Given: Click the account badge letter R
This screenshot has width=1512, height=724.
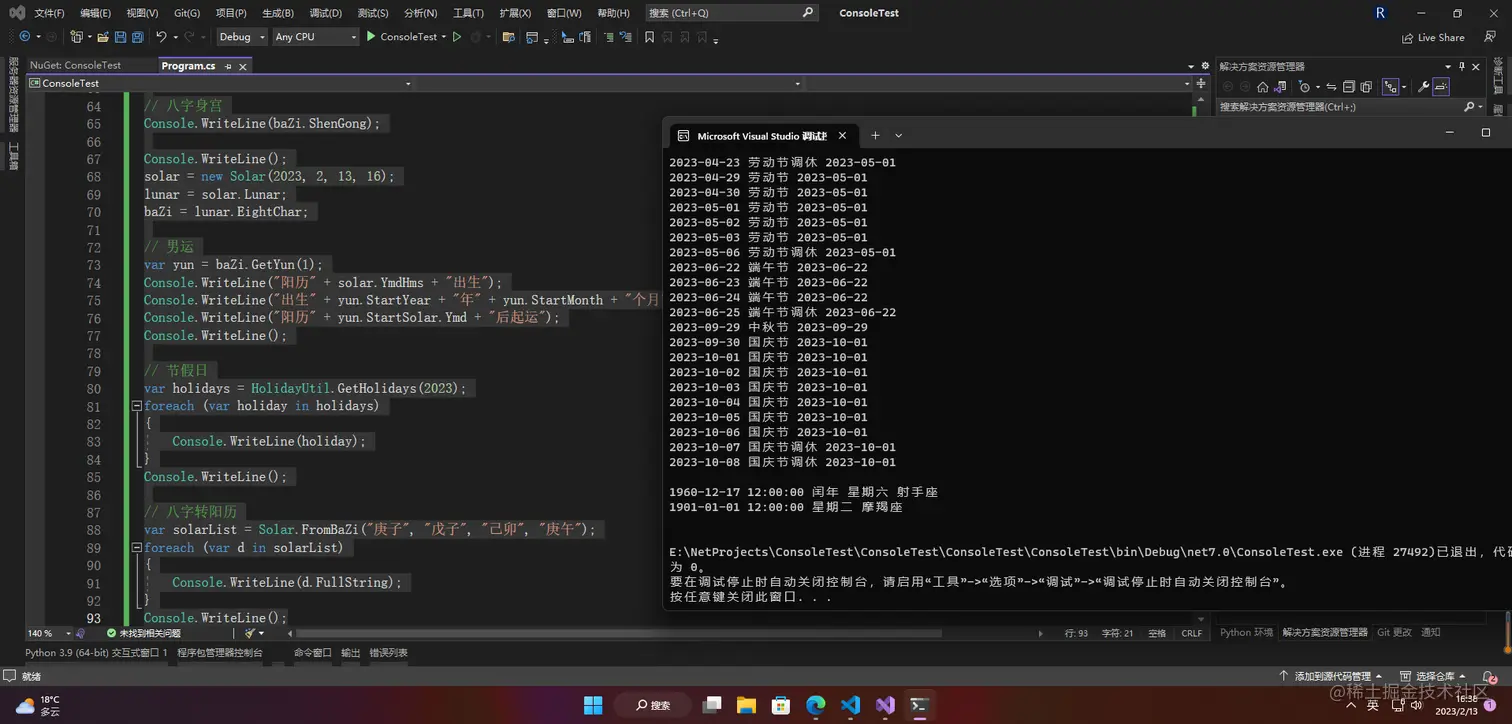Looking at the screenshot, I should [1380, 13].
